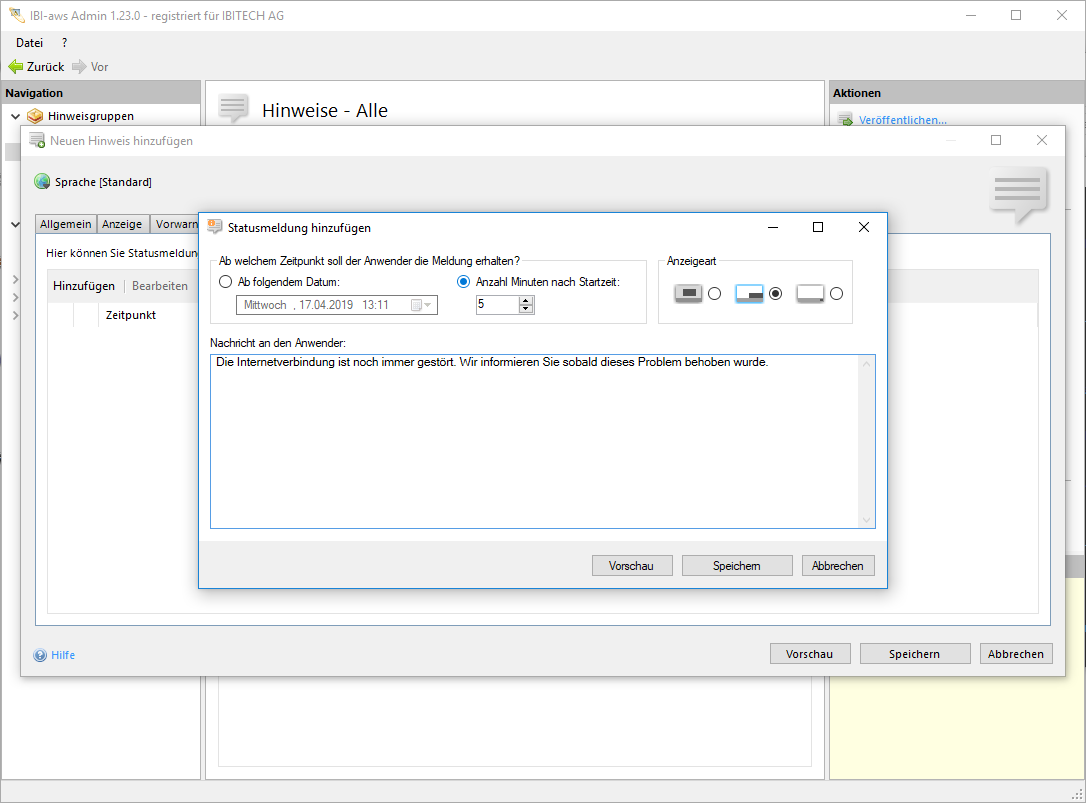Choose the first Anzeigeart radio button
Screen dimensions: 1086x803
point(714,293)
